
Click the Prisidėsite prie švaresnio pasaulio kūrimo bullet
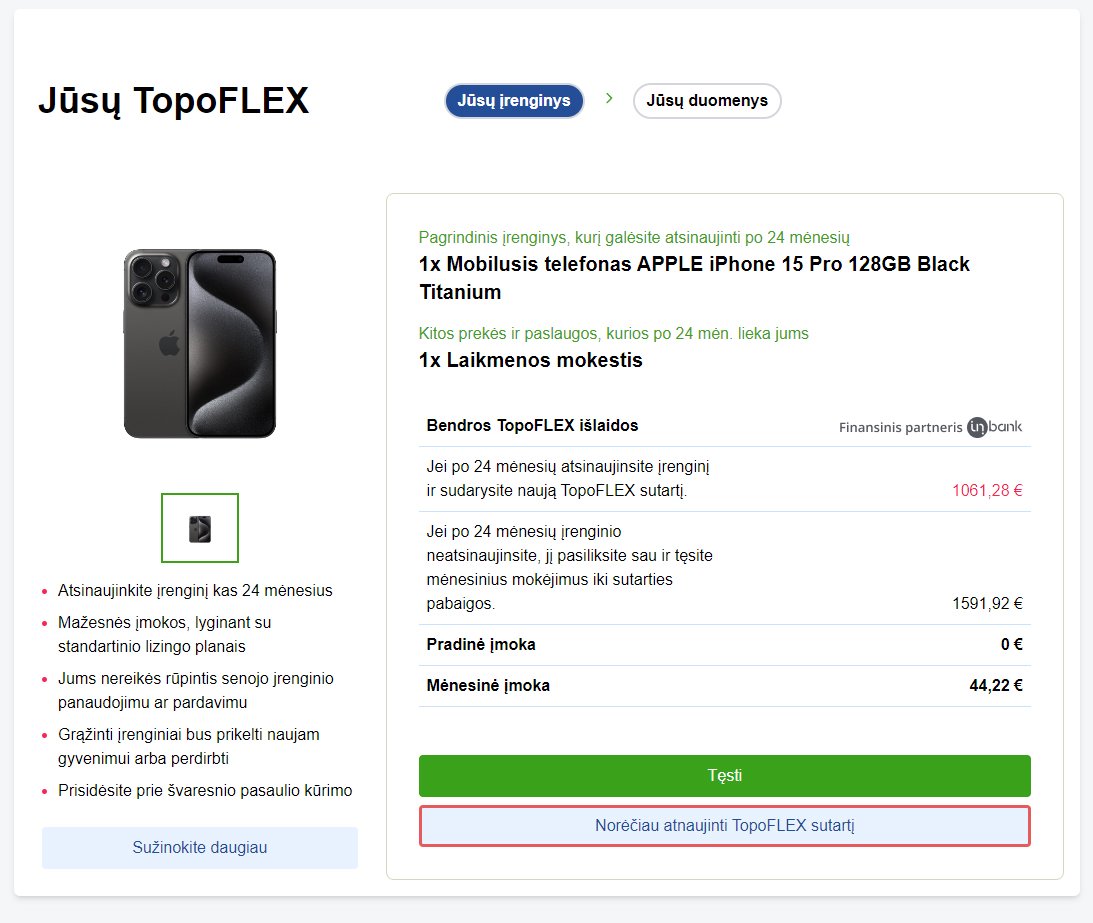(x=205, y=791)
